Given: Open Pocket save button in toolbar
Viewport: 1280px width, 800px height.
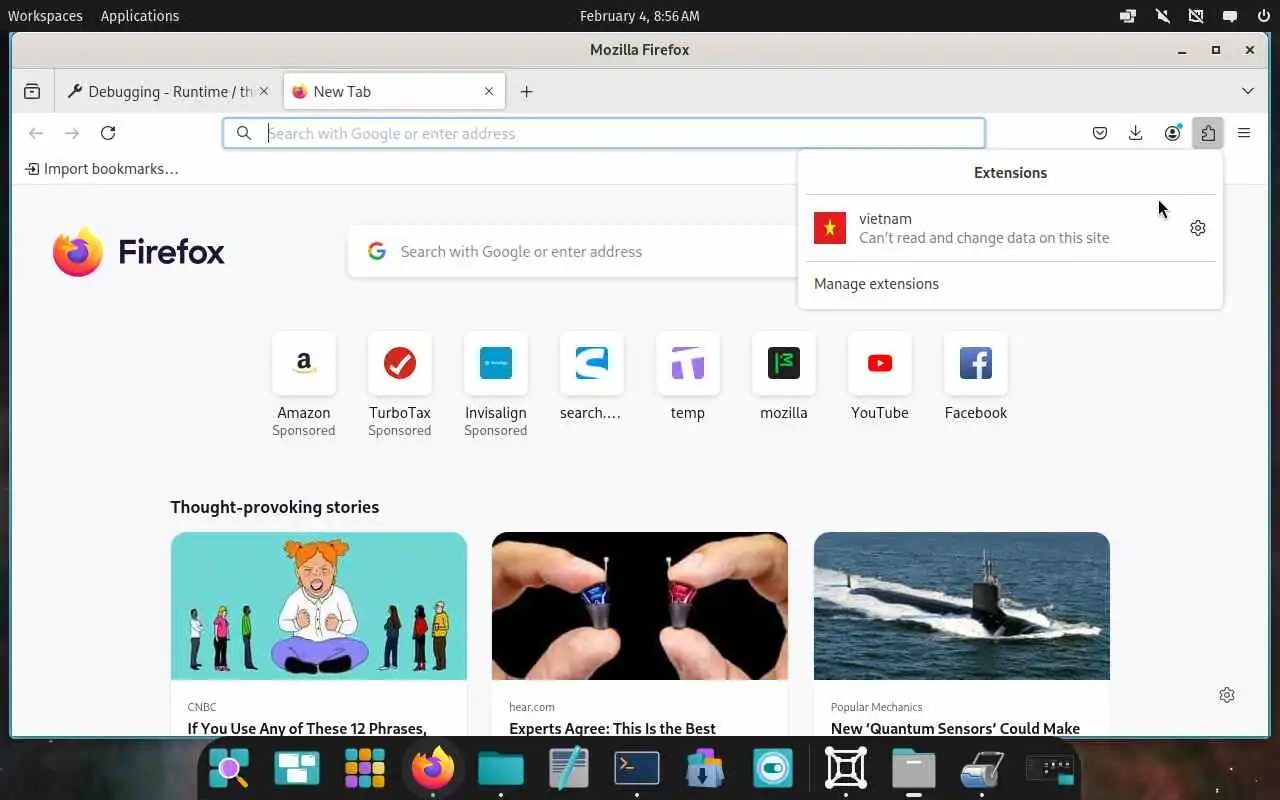Looking at the screenshot, I should click(x=1100, y=133).
